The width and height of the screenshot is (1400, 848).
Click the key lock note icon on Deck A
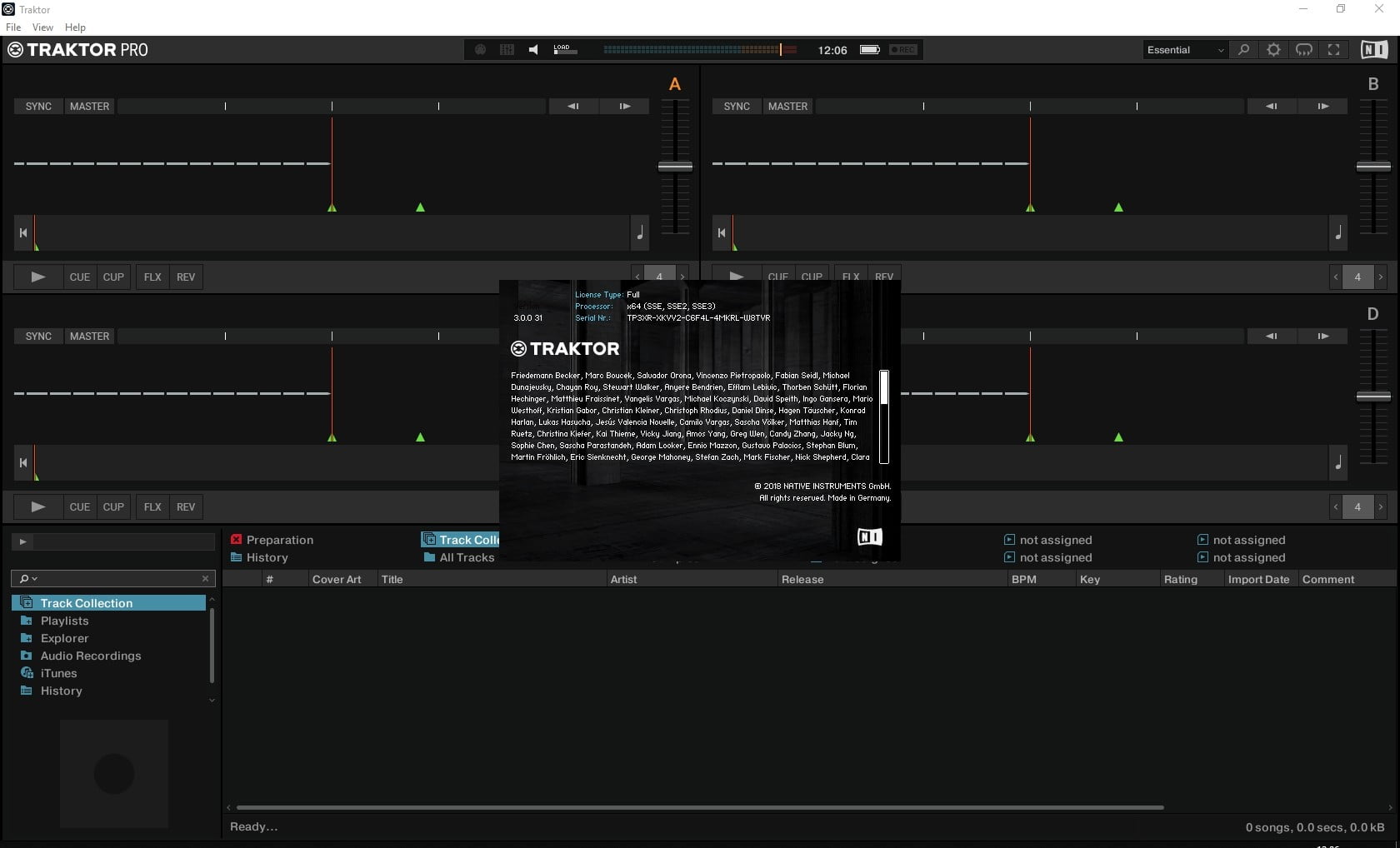[x=640, y=233]
